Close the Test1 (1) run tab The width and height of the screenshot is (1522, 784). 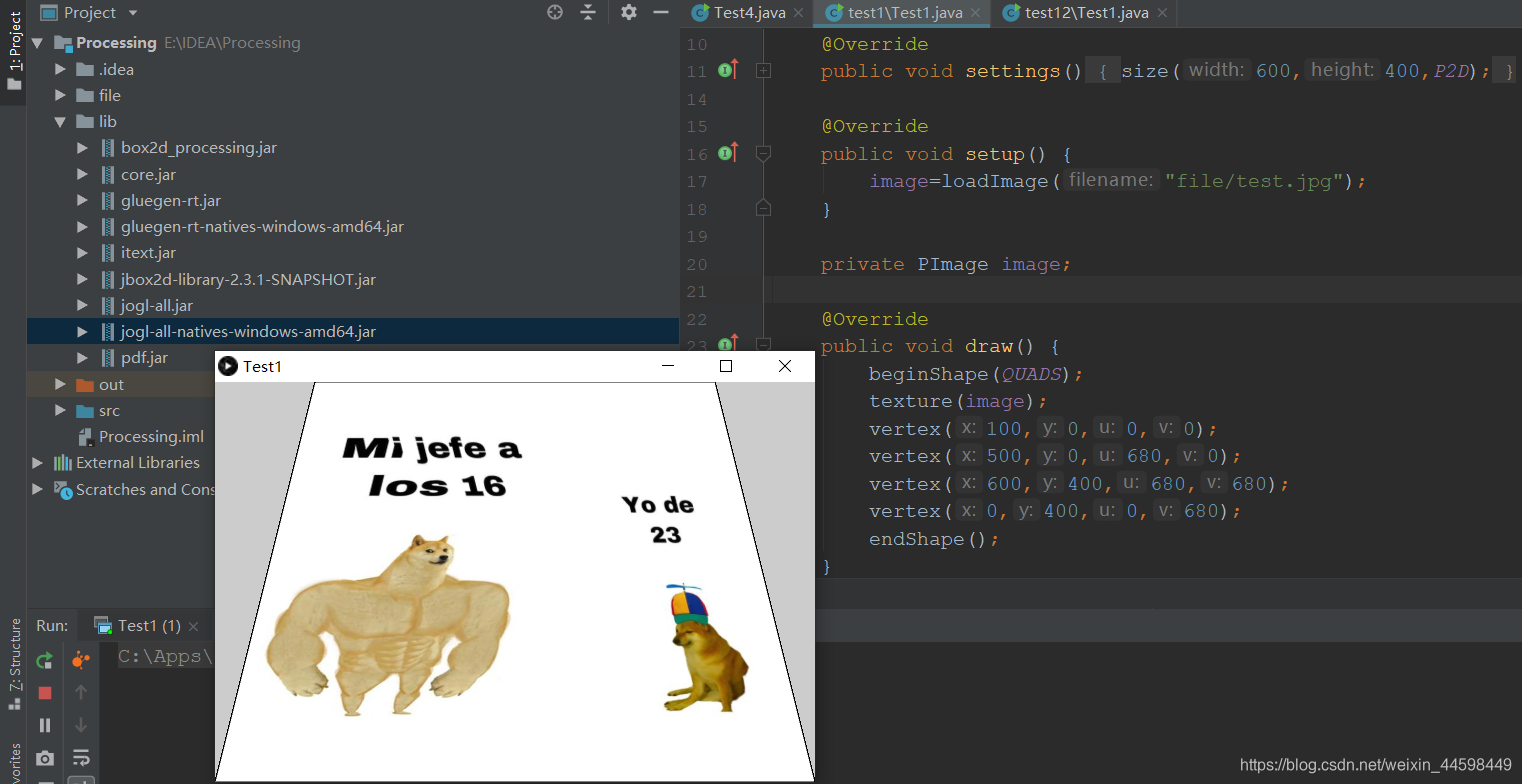pos(194,626)
